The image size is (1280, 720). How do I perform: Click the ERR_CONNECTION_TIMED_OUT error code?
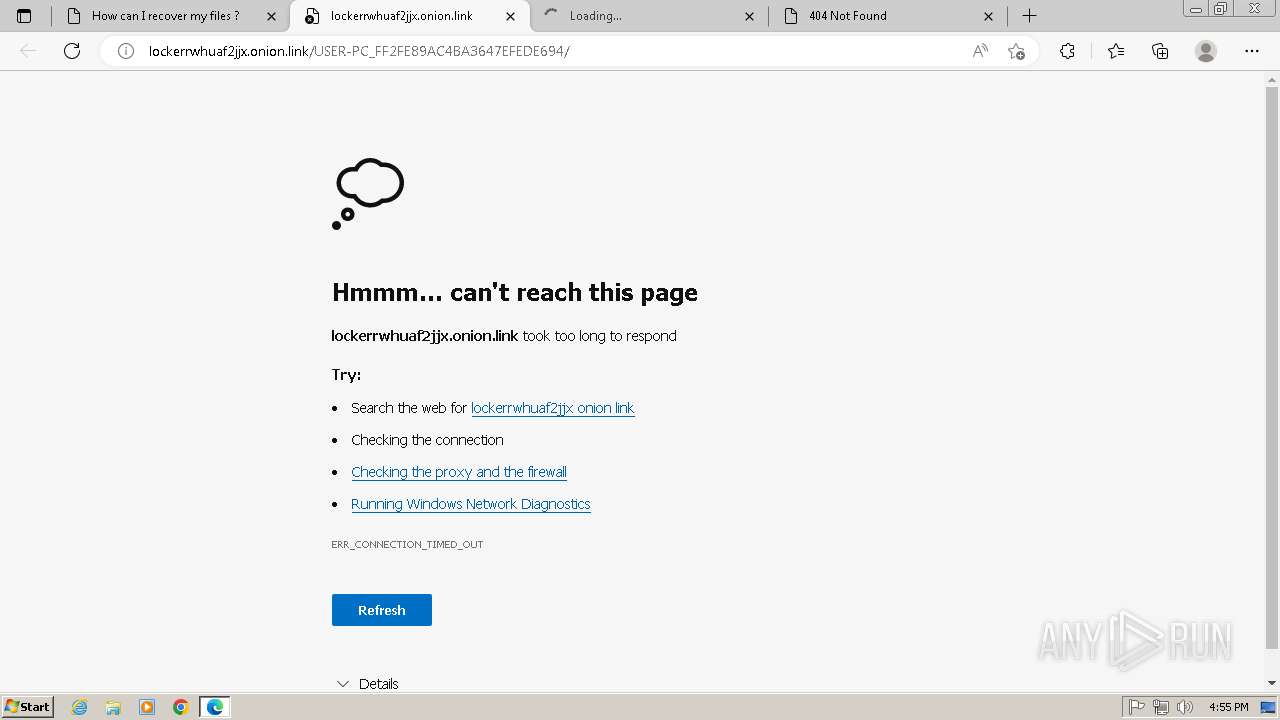[x=407, y=544]
